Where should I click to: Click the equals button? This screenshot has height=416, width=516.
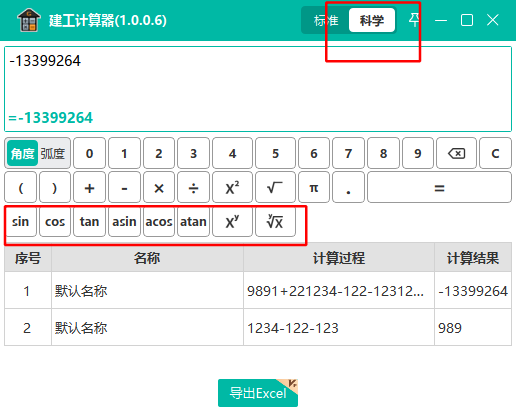click(439, 187)
